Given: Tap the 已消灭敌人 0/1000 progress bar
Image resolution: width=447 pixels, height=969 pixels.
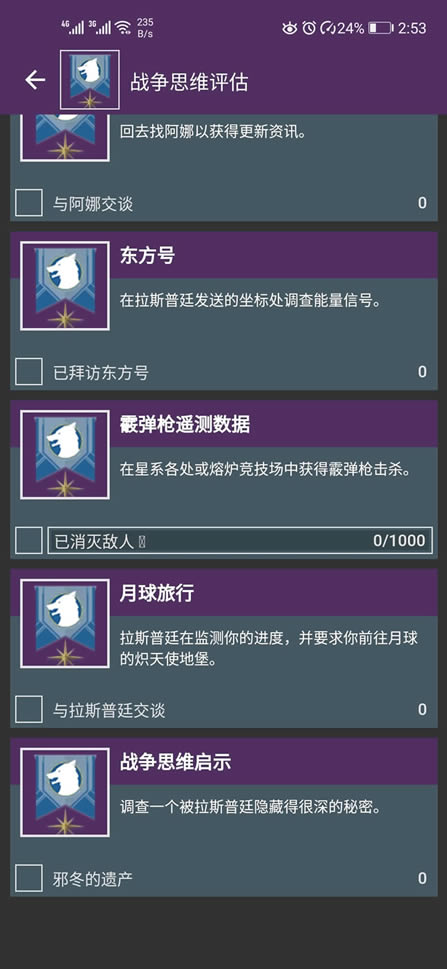Looking at the screenshot, I should (x=240, y=541).
